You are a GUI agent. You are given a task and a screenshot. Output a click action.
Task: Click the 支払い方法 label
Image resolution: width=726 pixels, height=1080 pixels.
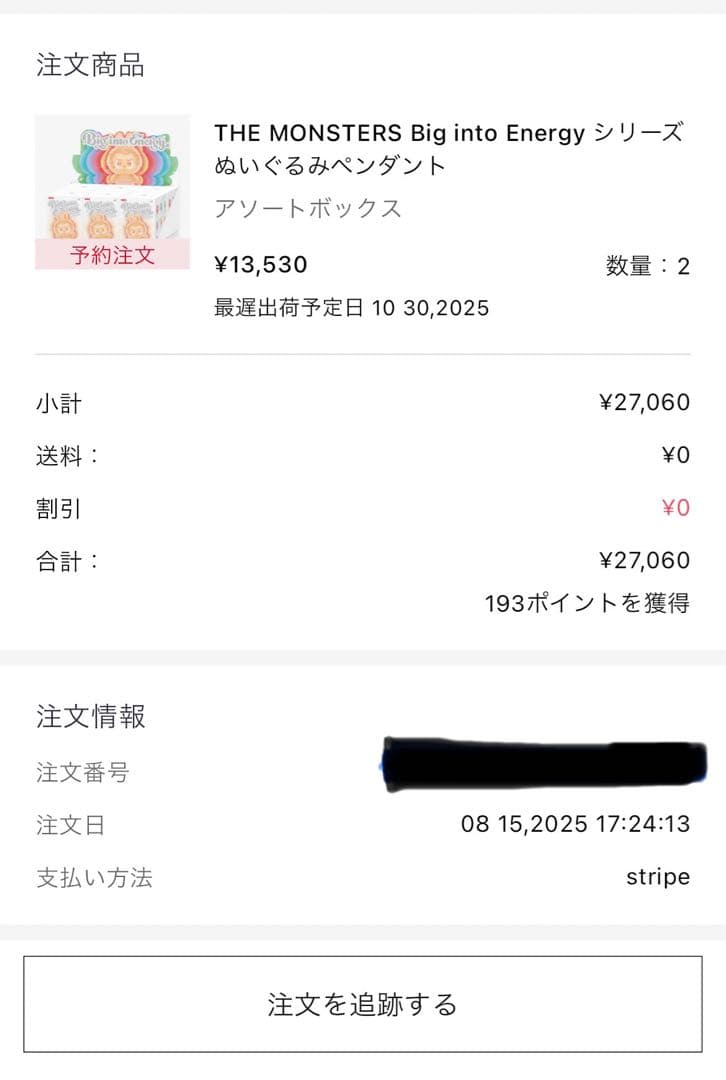click(x=94, y=878)
